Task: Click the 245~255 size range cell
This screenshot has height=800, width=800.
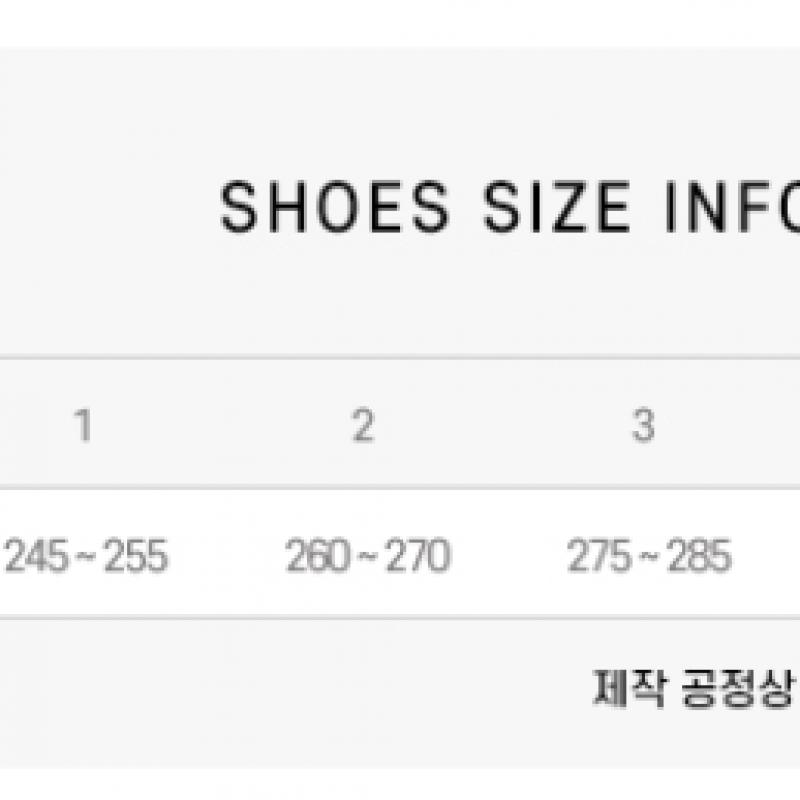Action: coord(86,556)
